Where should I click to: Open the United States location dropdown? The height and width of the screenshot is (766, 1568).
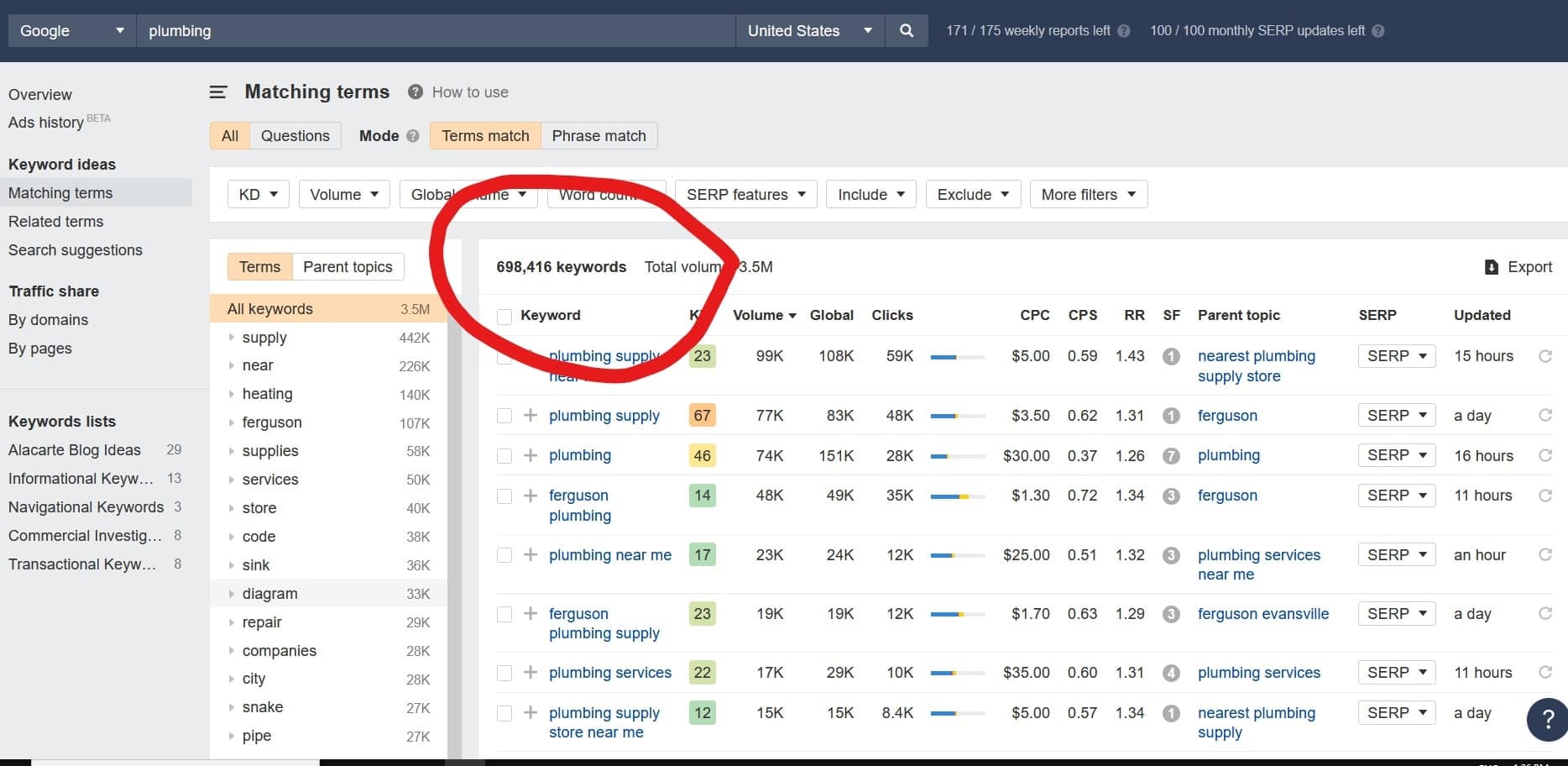pyautogui.click(x=808, y=30)
